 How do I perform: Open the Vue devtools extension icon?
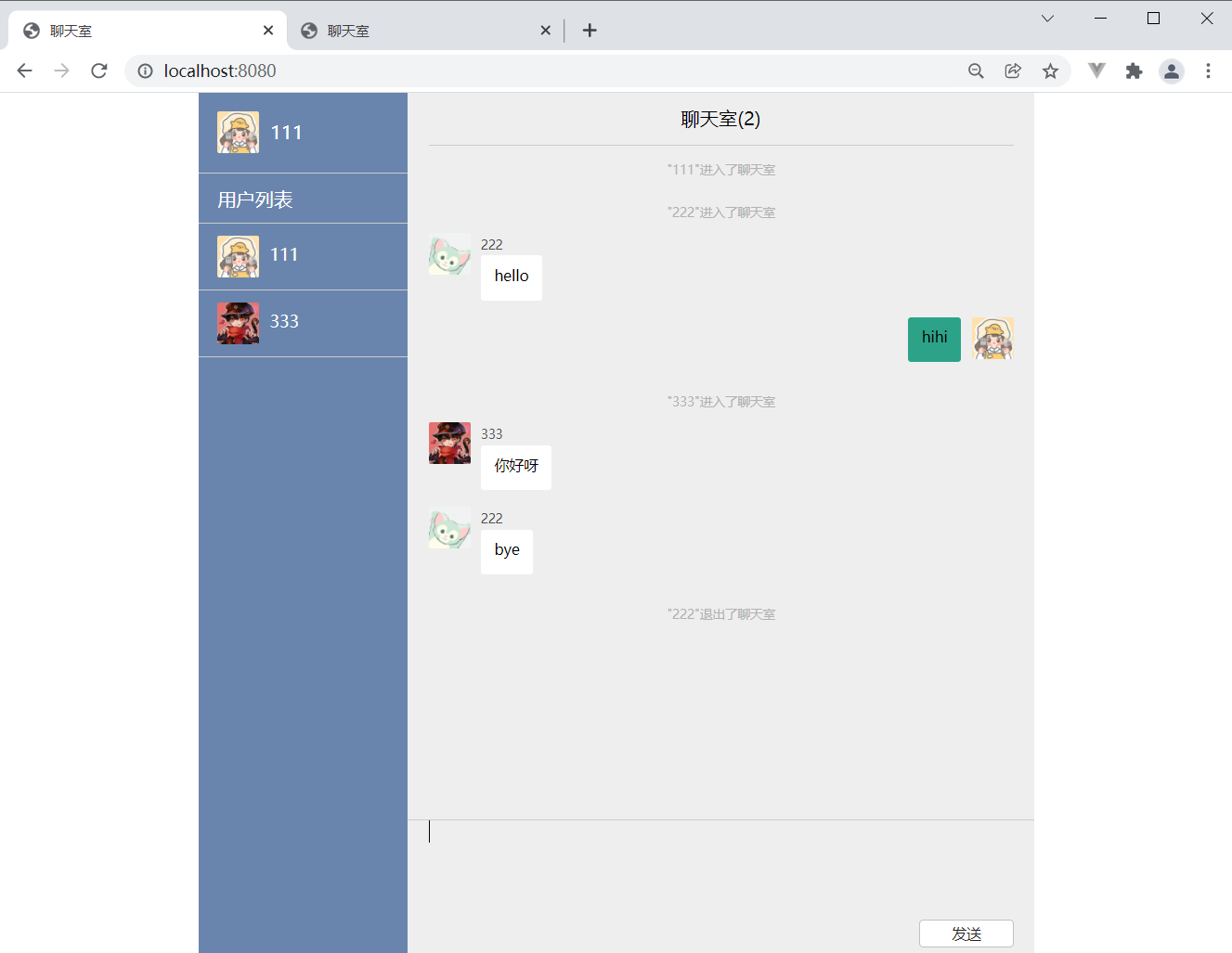(x=1096, y=71)
